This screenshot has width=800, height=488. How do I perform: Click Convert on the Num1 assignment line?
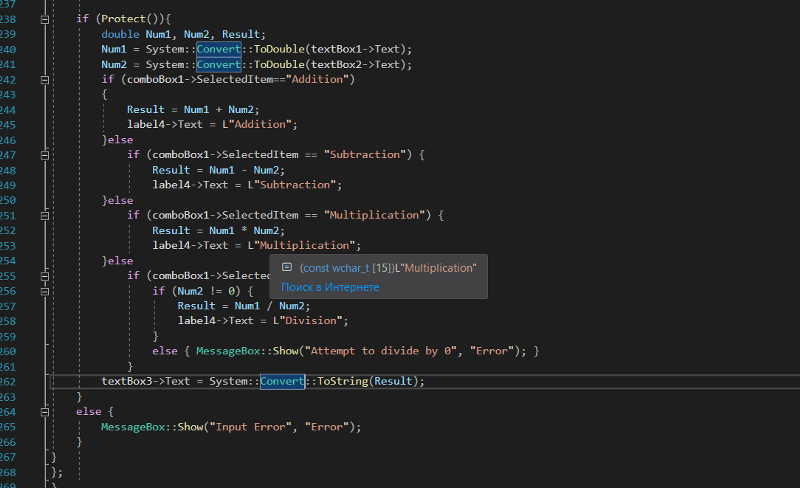[x=219, y=49]
